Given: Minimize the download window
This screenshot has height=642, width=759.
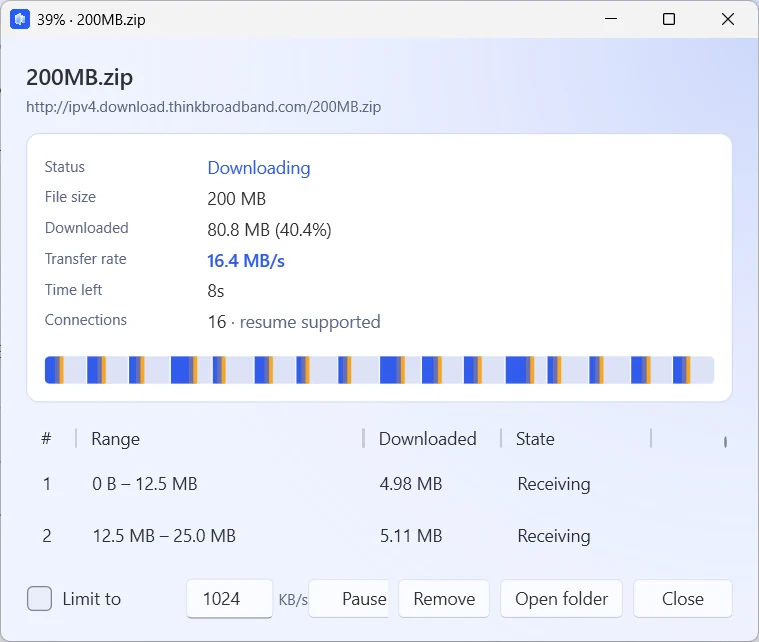Looking at the screenshot, I should [x=611, y=19].
